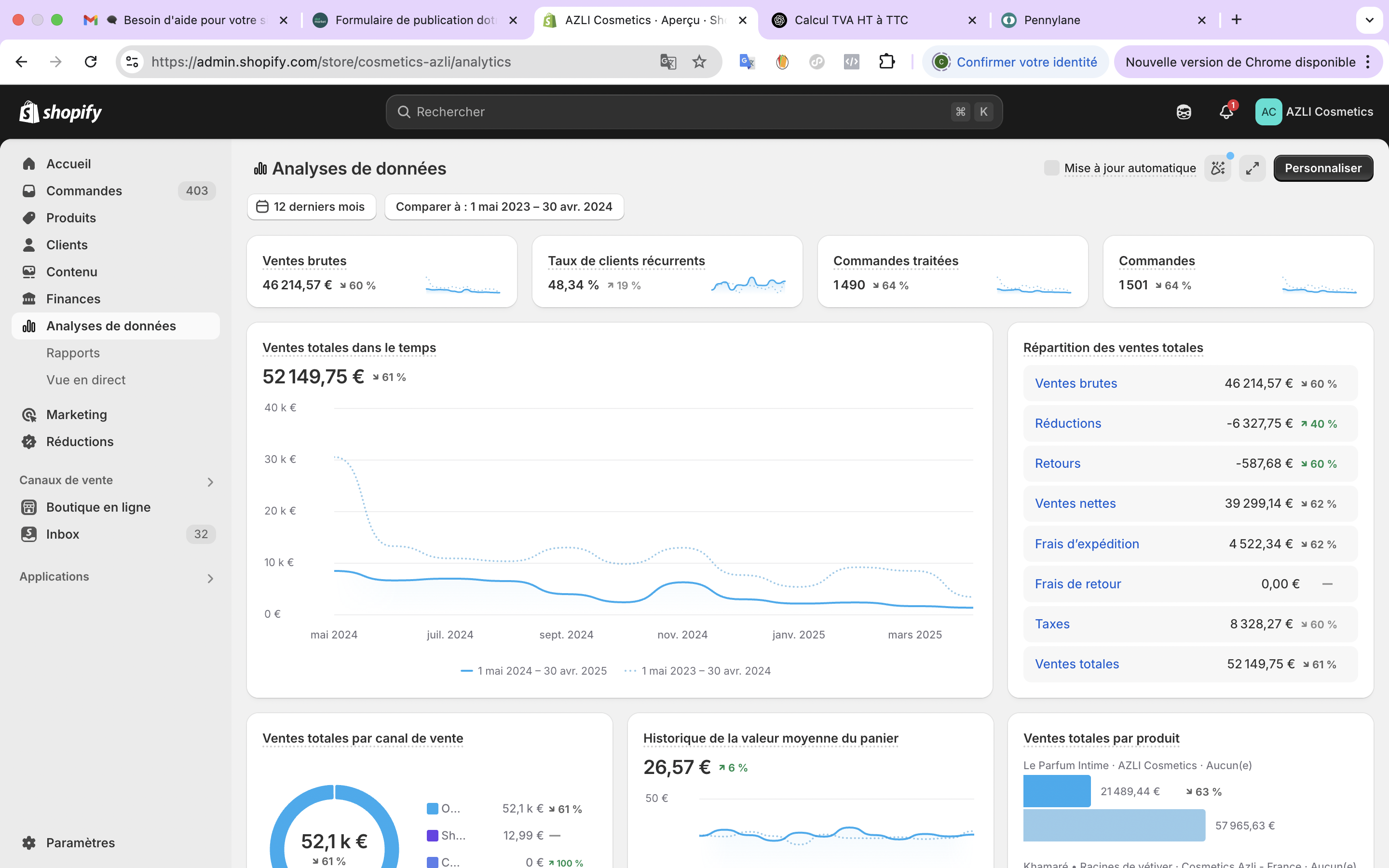The width and height of the screenshot is (1389, 868).
Task: Expand the Applications section
Action: (210, 579)
